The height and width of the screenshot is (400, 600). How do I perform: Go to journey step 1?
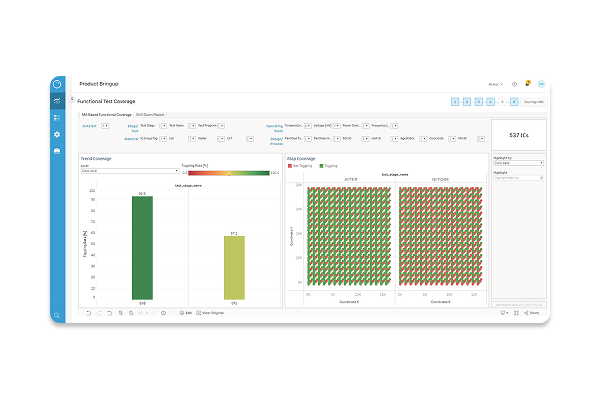455,102
